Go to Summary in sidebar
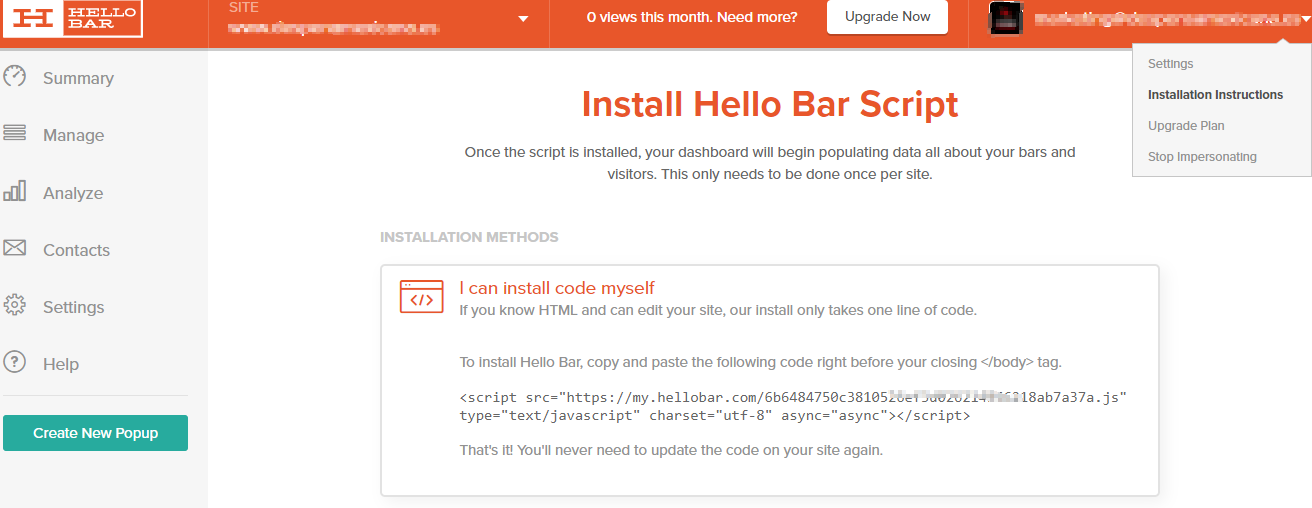The height and width of the screenshot is (508, 1312). click(78, 78)
